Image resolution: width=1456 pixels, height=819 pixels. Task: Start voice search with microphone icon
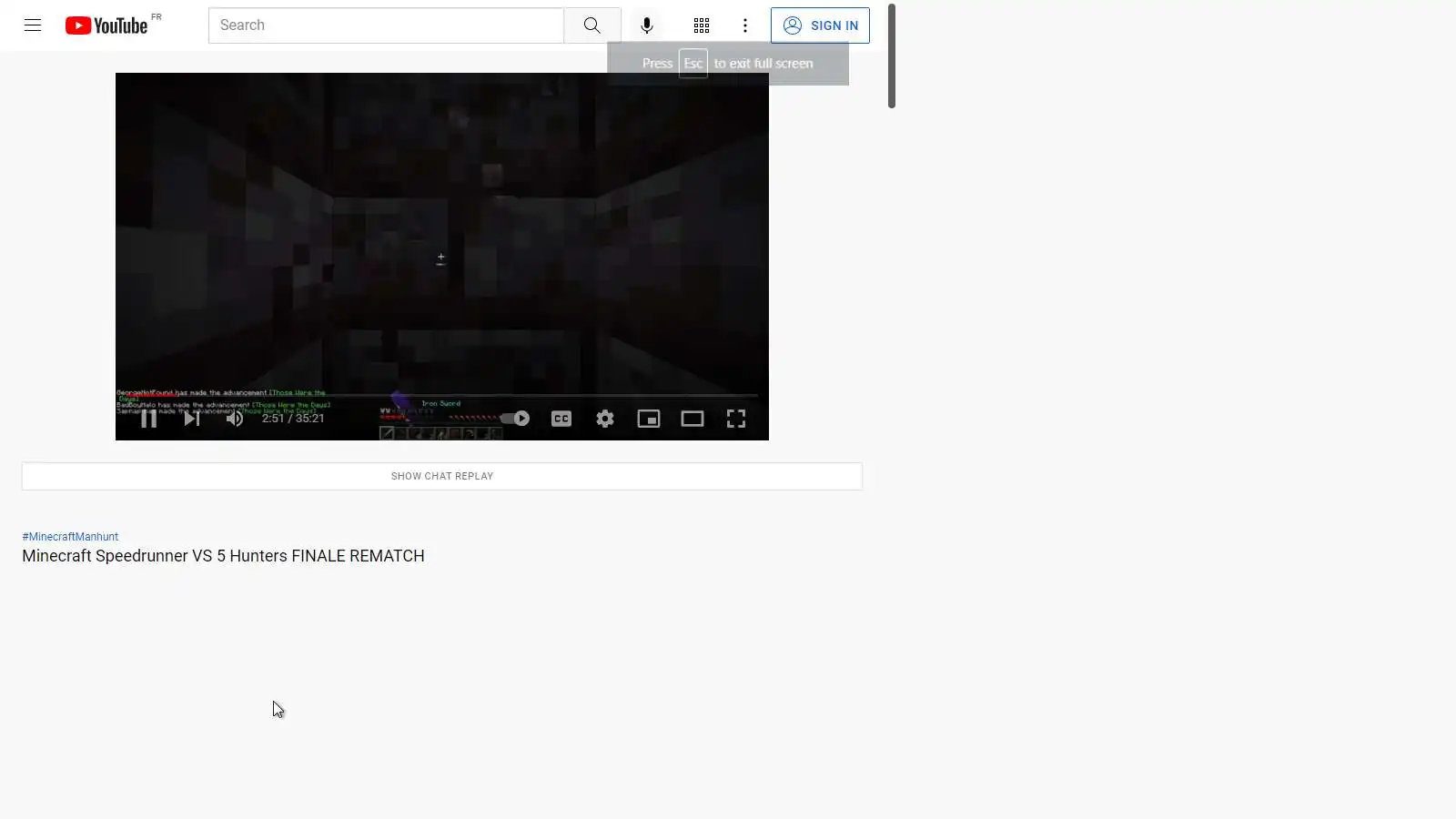(647, 25)
